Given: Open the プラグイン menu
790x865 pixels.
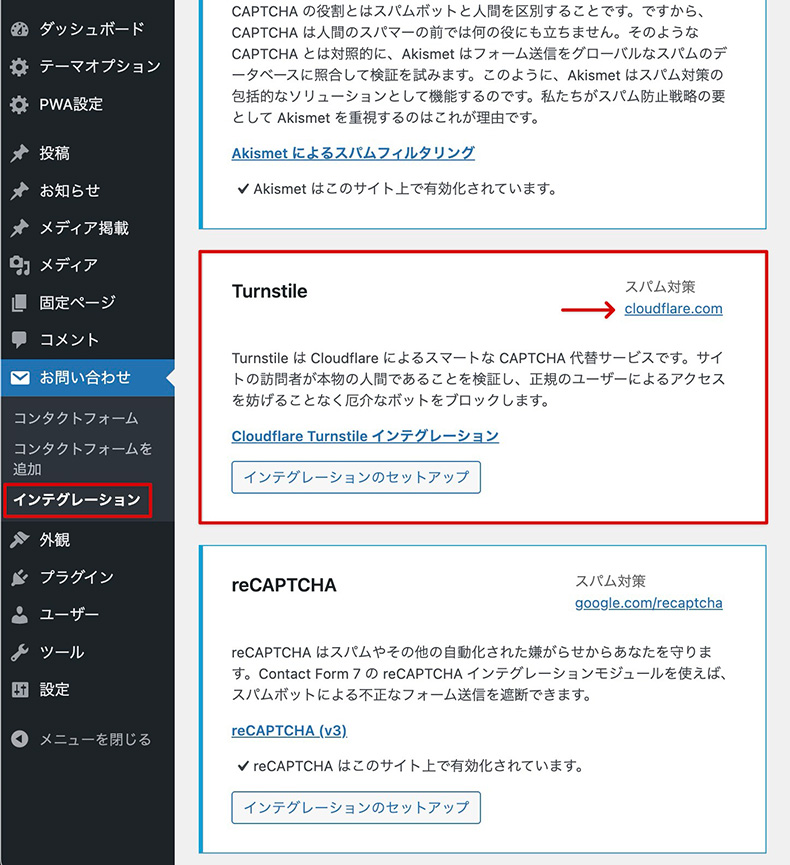Looking at the screenshot, I should point(77,577).
